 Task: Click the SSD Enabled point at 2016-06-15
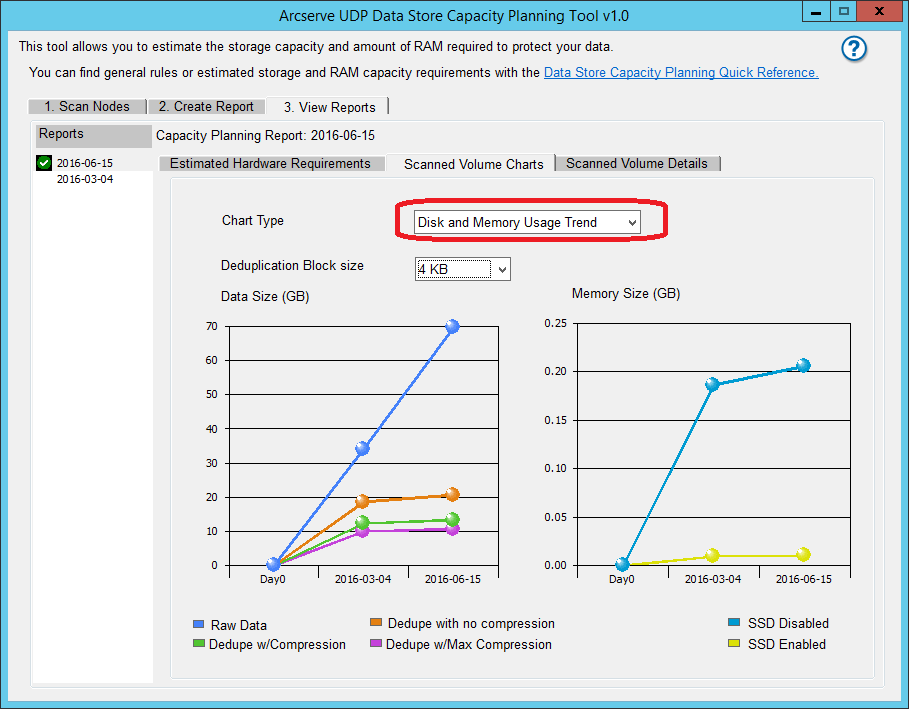coord(803,555)
